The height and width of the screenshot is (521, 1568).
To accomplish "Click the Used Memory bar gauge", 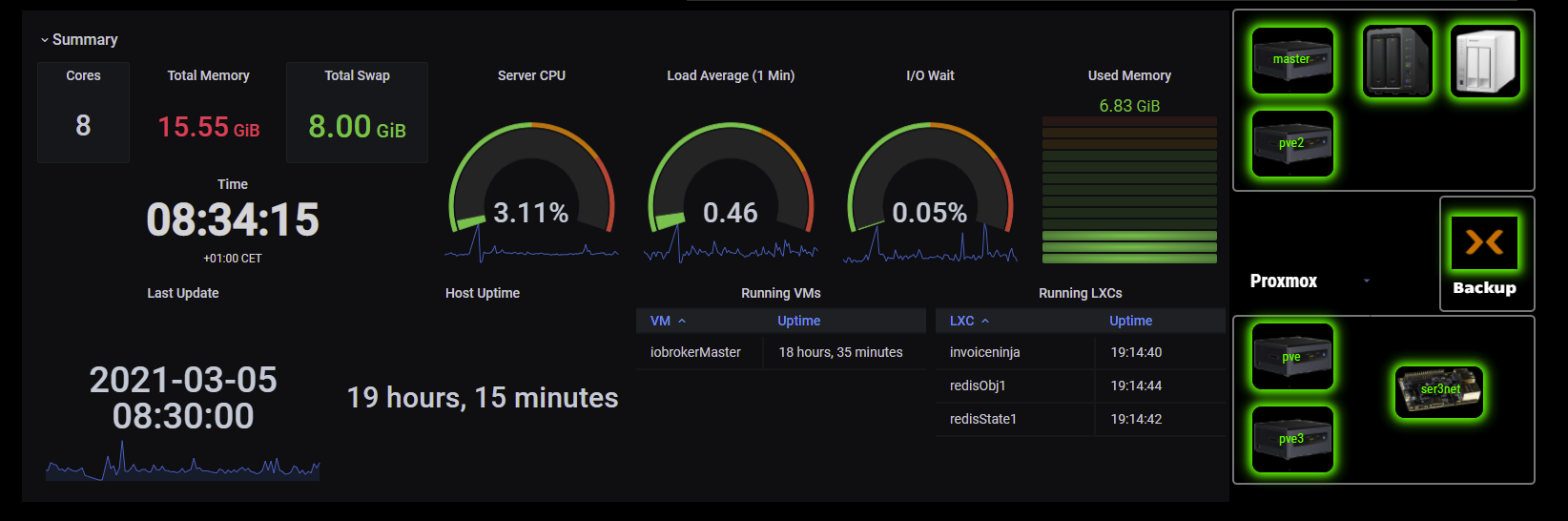I will tap(1129, 190).
